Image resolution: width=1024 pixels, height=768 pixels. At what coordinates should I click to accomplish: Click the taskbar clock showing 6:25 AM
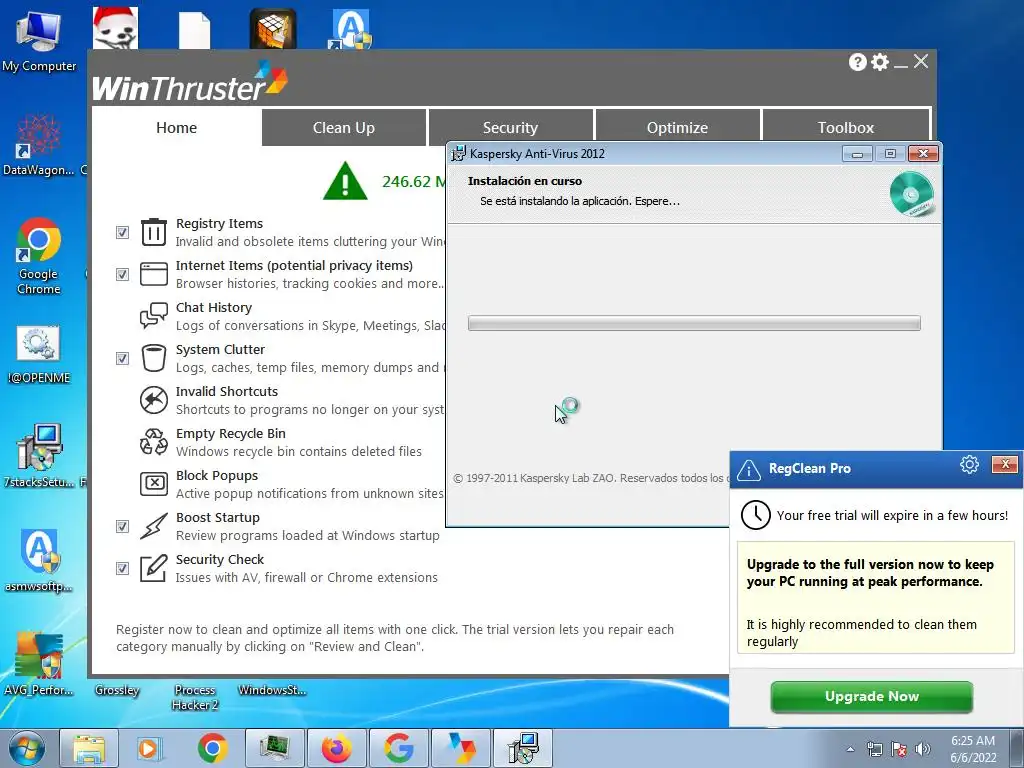(x=973, y=749)
